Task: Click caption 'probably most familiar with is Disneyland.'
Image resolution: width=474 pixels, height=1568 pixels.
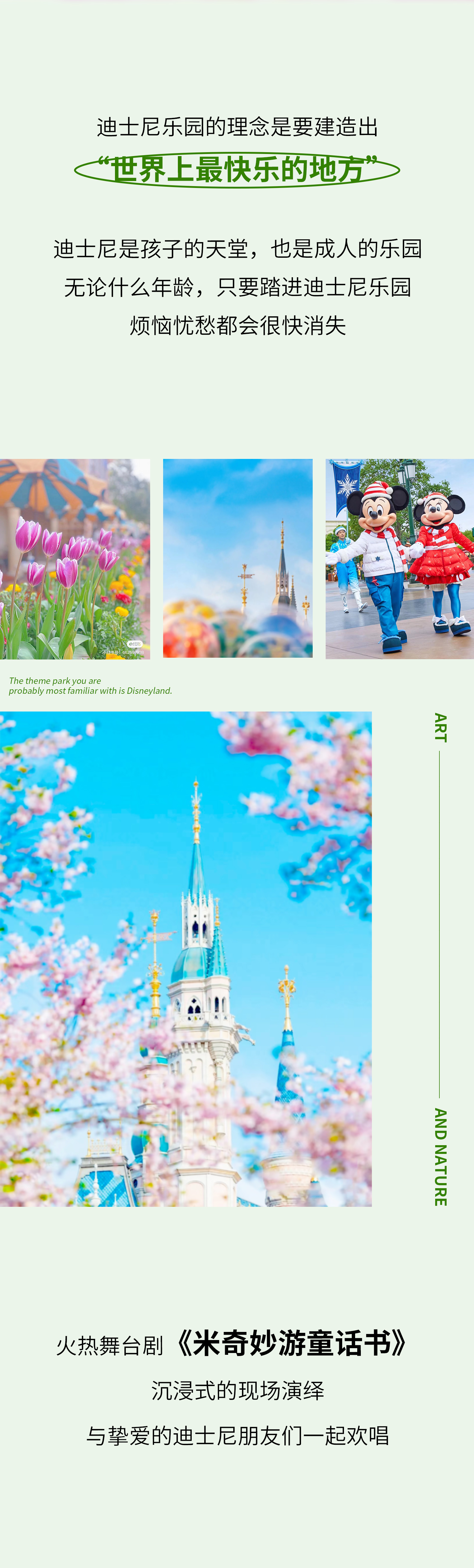Action: pos(90,691)
